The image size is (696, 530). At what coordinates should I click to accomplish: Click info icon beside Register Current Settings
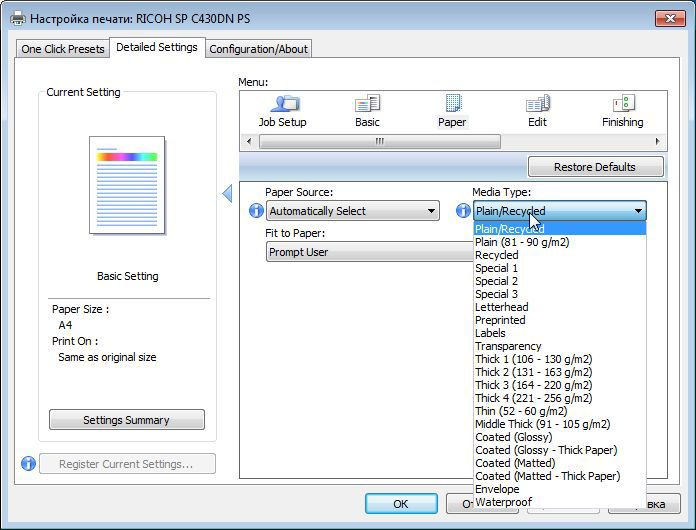(x=28, y=463)
